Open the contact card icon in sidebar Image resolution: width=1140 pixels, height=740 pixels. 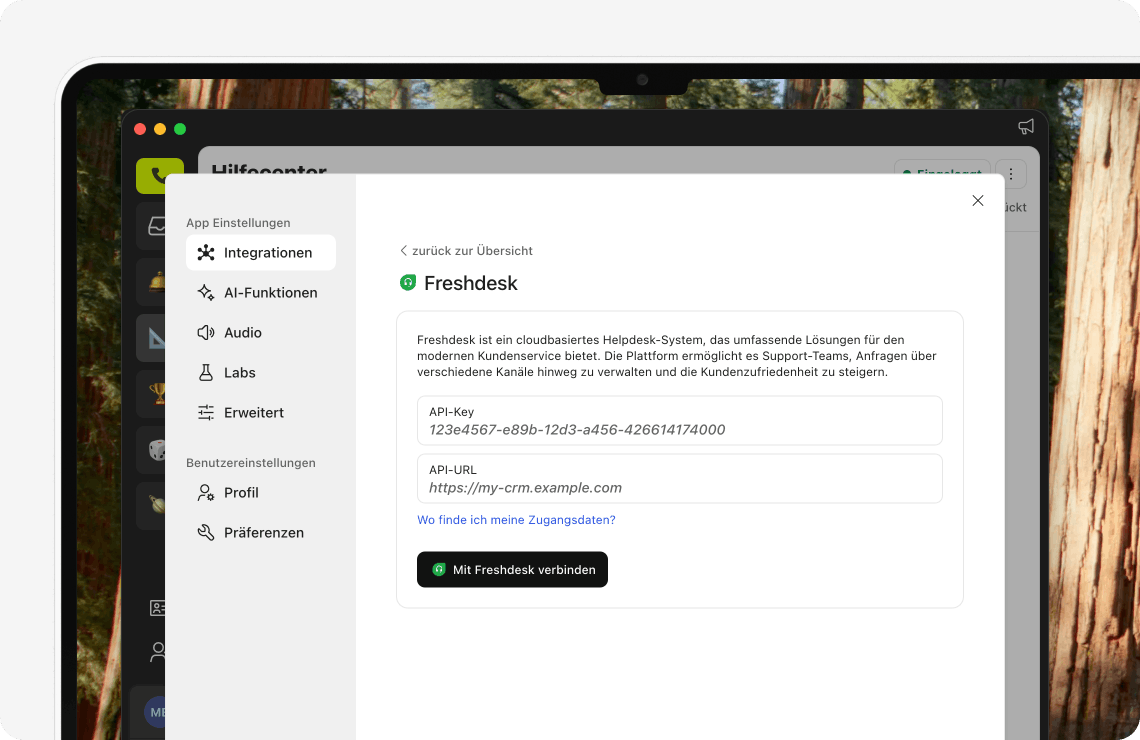157,607
